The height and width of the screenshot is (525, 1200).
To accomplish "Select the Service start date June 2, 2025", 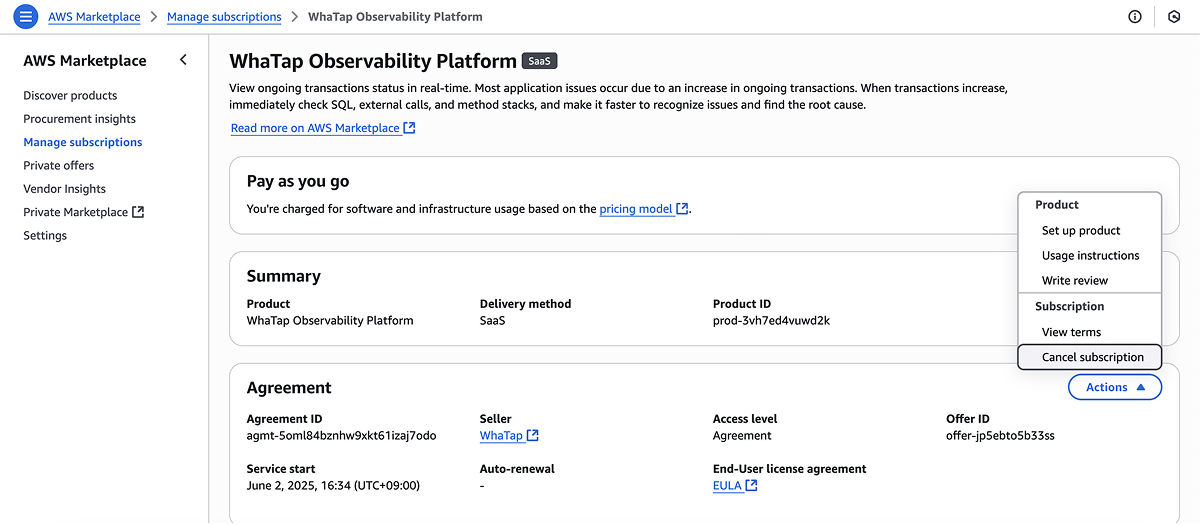I will pos(333,486).
